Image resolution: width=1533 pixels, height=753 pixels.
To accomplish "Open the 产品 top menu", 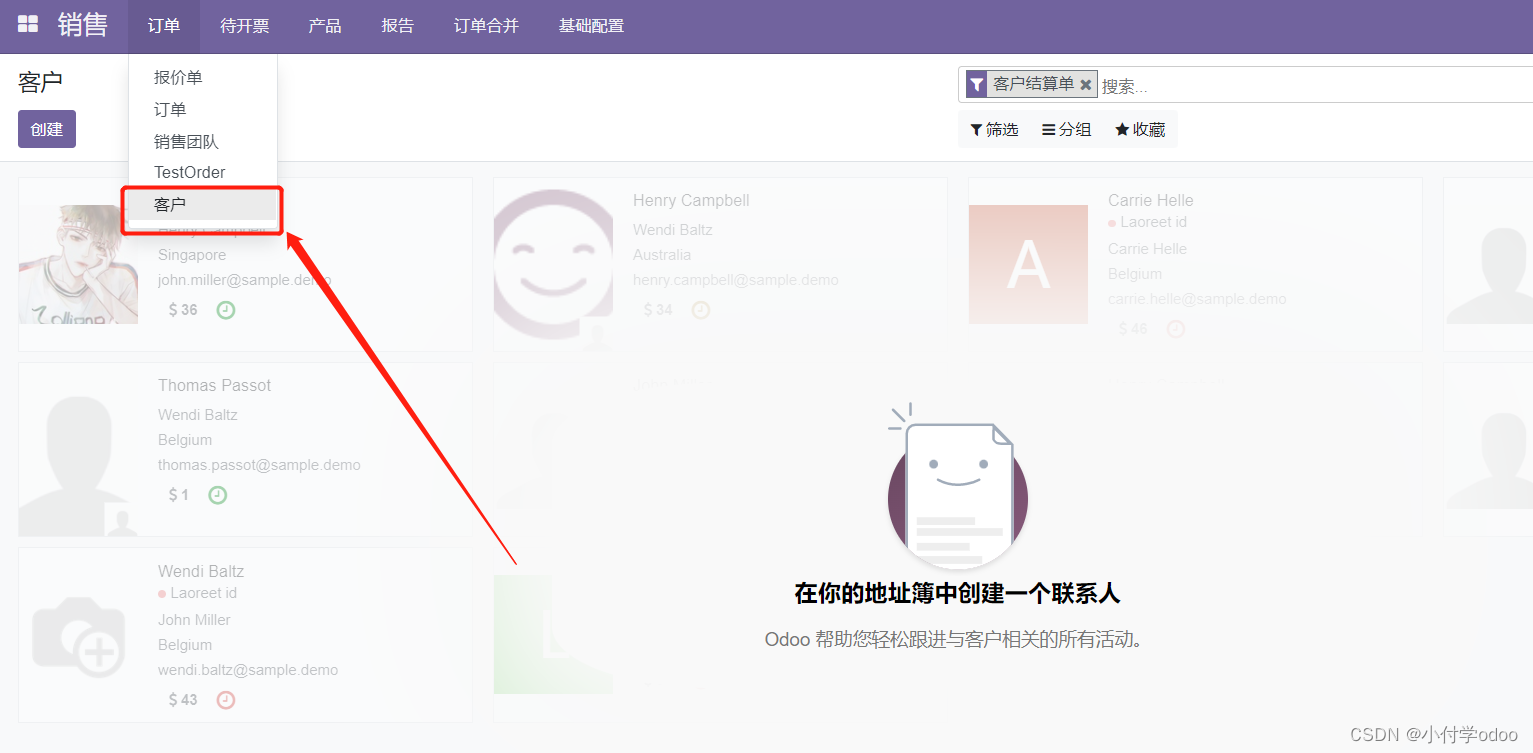I will click(x=323, y=26).
